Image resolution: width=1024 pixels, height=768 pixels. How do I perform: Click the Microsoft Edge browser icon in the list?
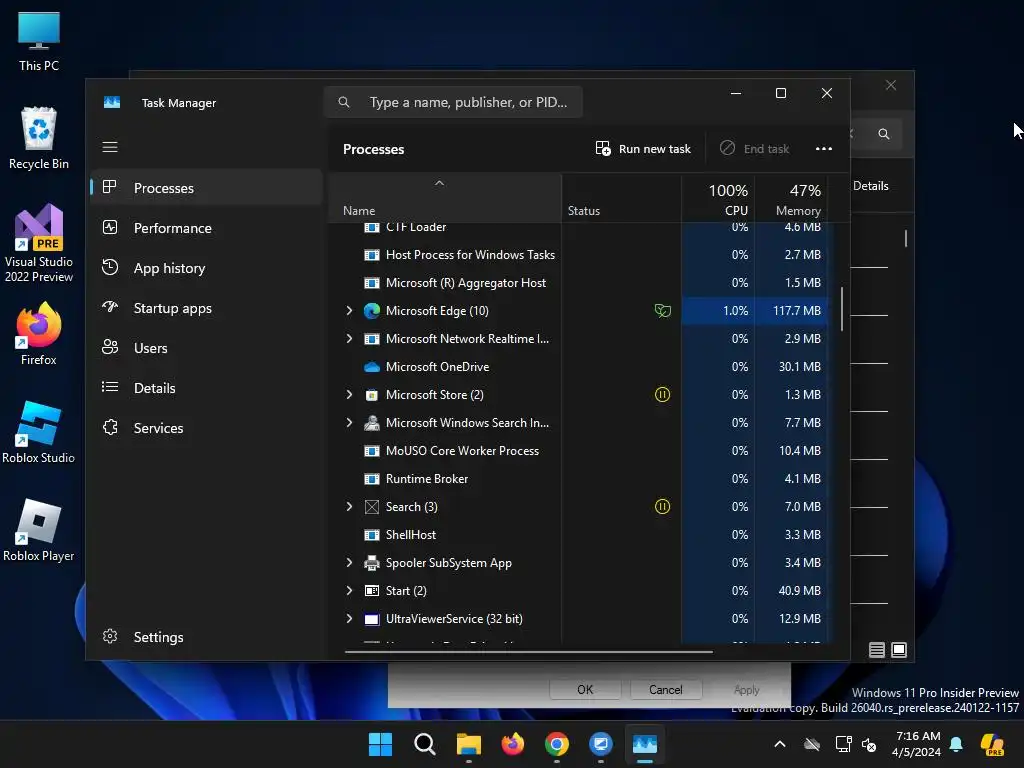click(x=372, y=311)
